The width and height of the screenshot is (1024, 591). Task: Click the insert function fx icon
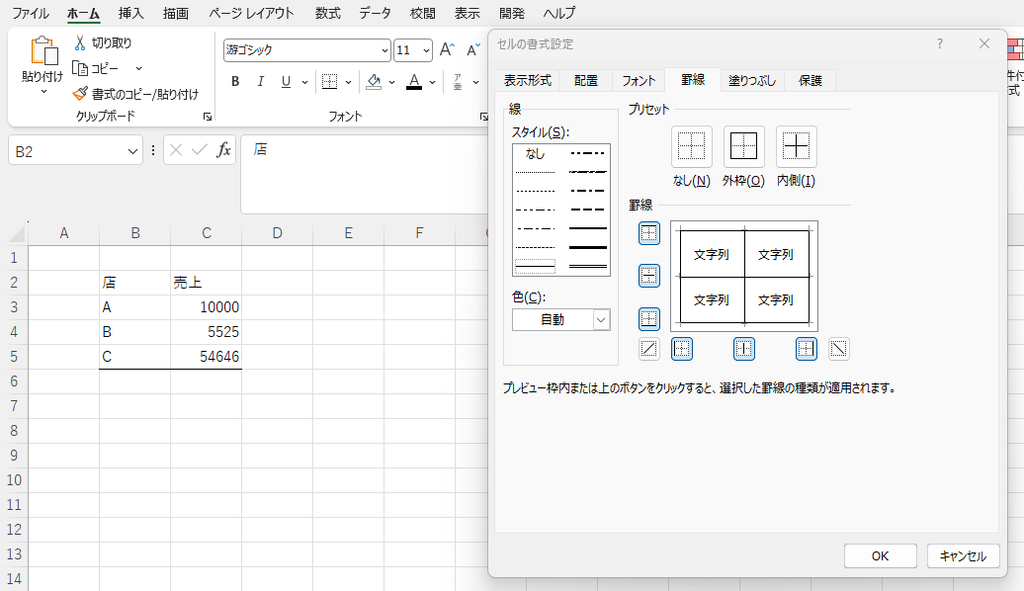coord(224,150)
